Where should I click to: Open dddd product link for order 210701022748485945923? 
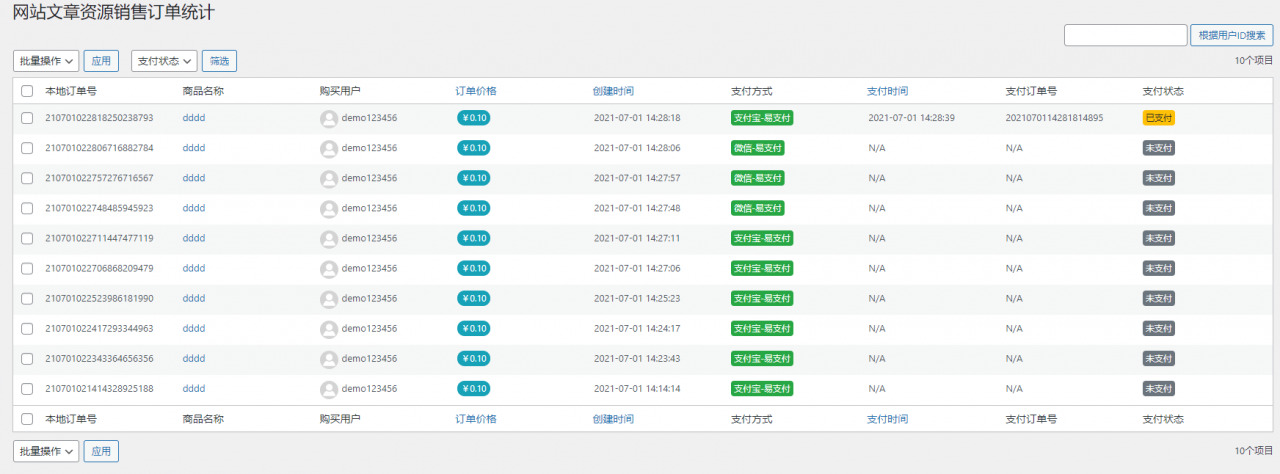tap(193, 208)
